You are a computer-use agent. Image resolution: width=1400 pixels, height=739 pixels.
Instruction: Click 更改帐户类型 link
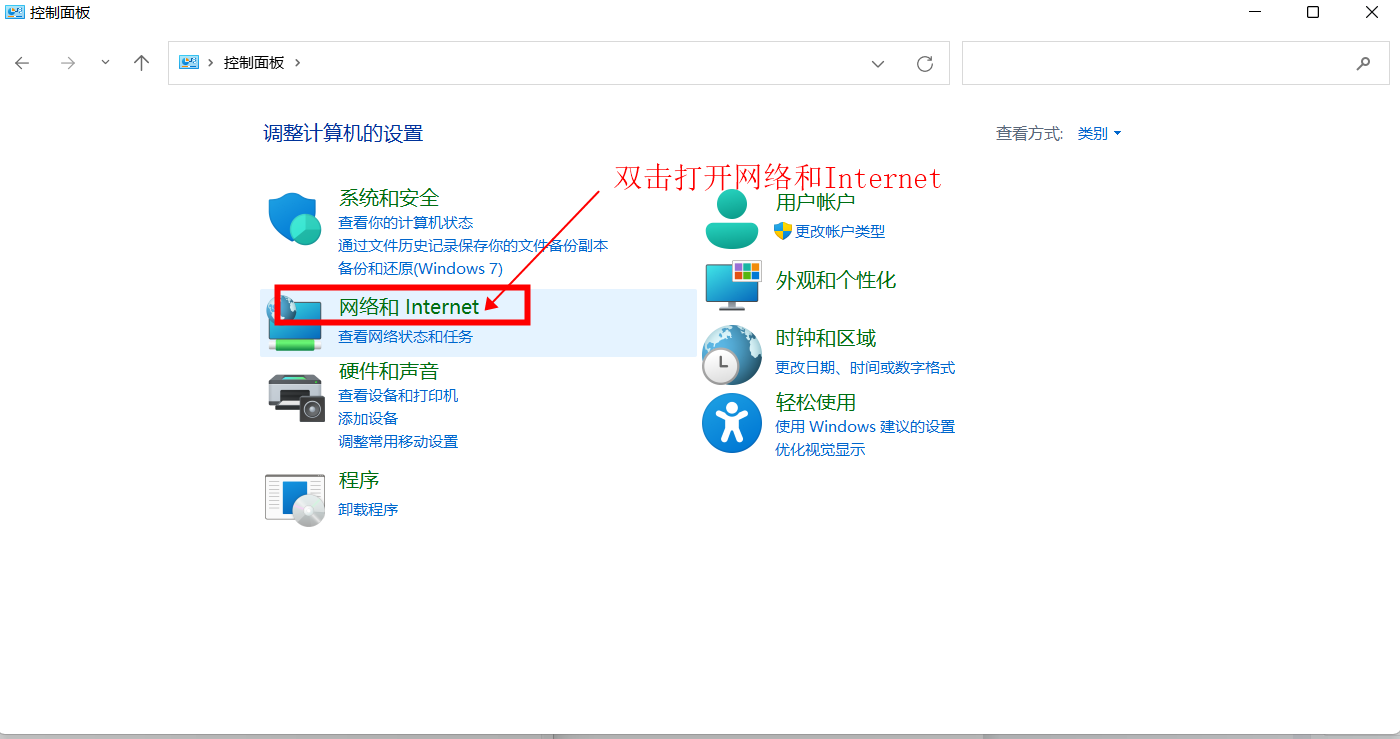point(839,232)
